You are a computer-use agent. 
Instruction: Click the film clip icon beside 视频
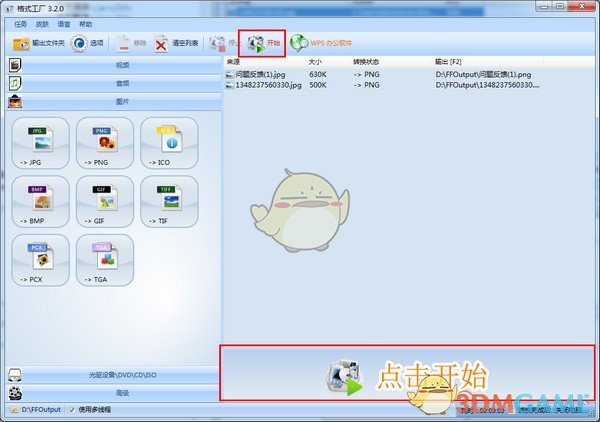coord(15,65)
